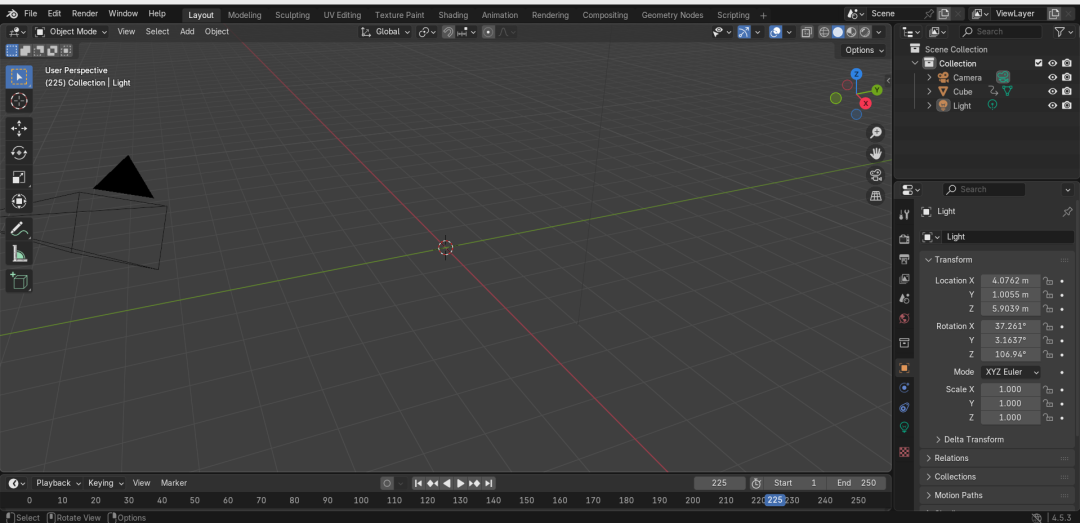Select the Scale tool
This screenshot has height=523, width=1080.
point(19,176)
